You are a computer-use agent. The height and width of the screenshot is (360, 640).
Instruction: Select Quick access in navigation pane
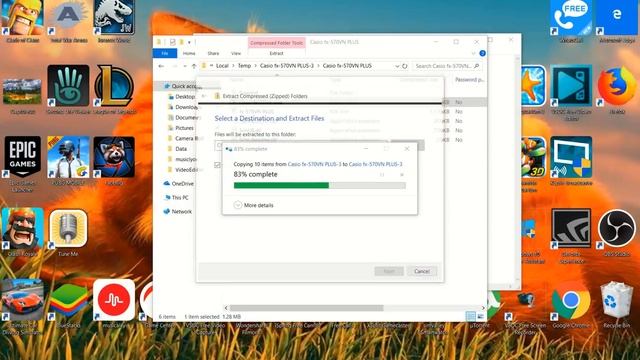click(x=183, y=86)
